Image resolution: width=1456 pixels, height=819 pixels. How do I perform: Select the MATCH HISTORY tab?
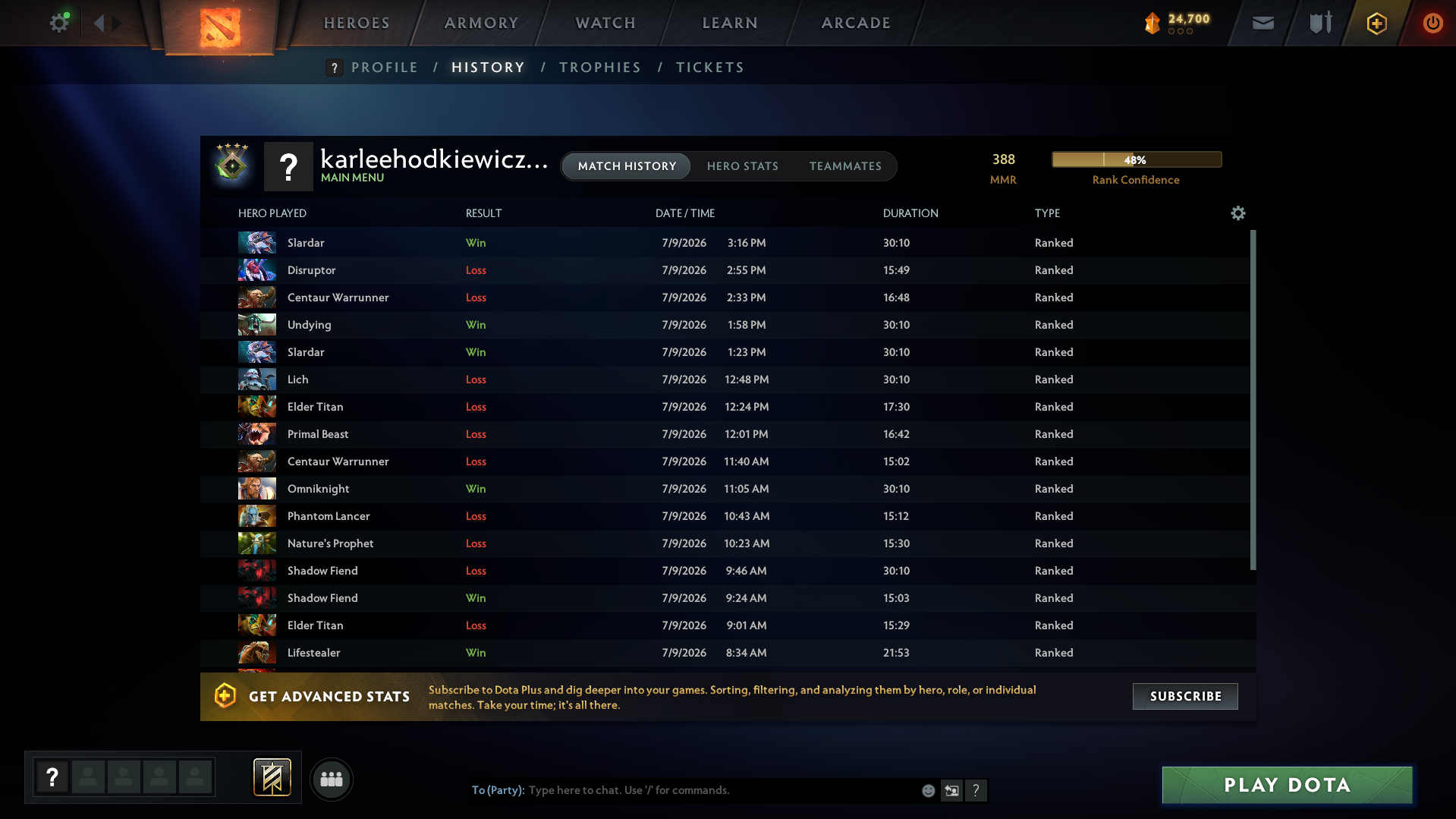click(x=627, y=166)
